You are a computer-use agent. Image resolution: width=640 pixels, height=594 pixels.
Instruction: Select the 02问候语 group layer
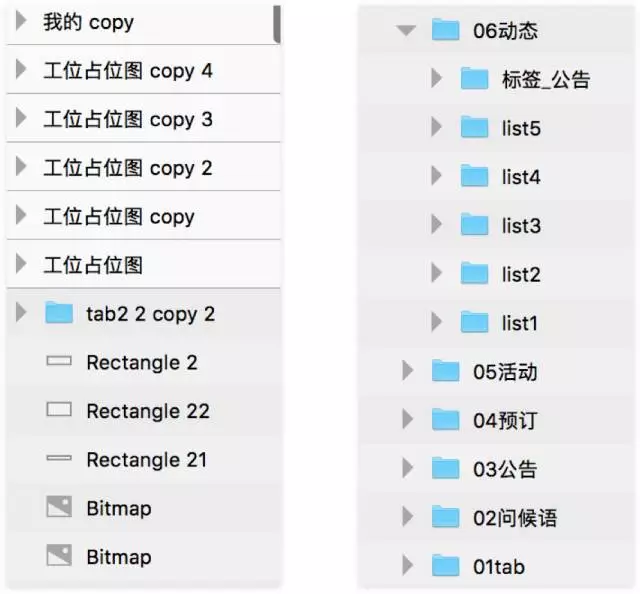coord(514,517)
